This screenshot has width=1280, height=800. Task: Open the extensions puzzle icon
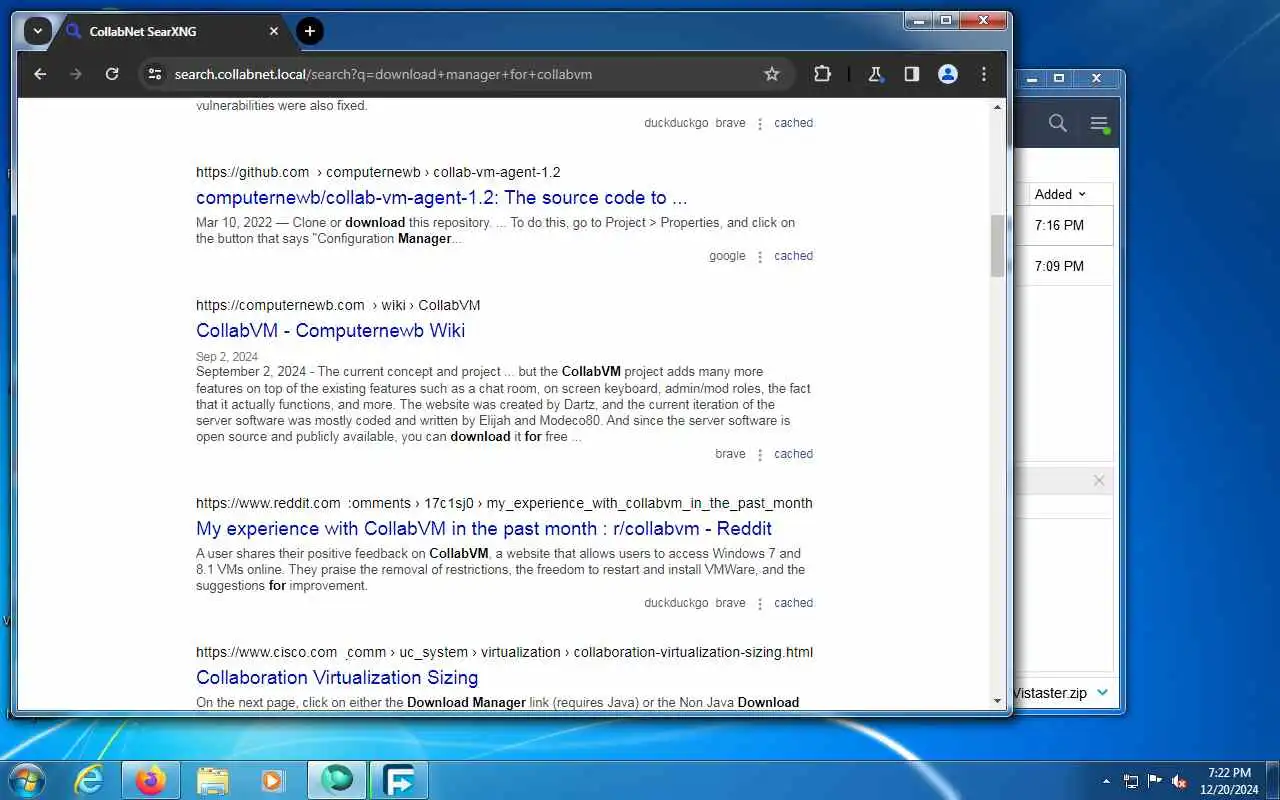[x=822, y=74]
